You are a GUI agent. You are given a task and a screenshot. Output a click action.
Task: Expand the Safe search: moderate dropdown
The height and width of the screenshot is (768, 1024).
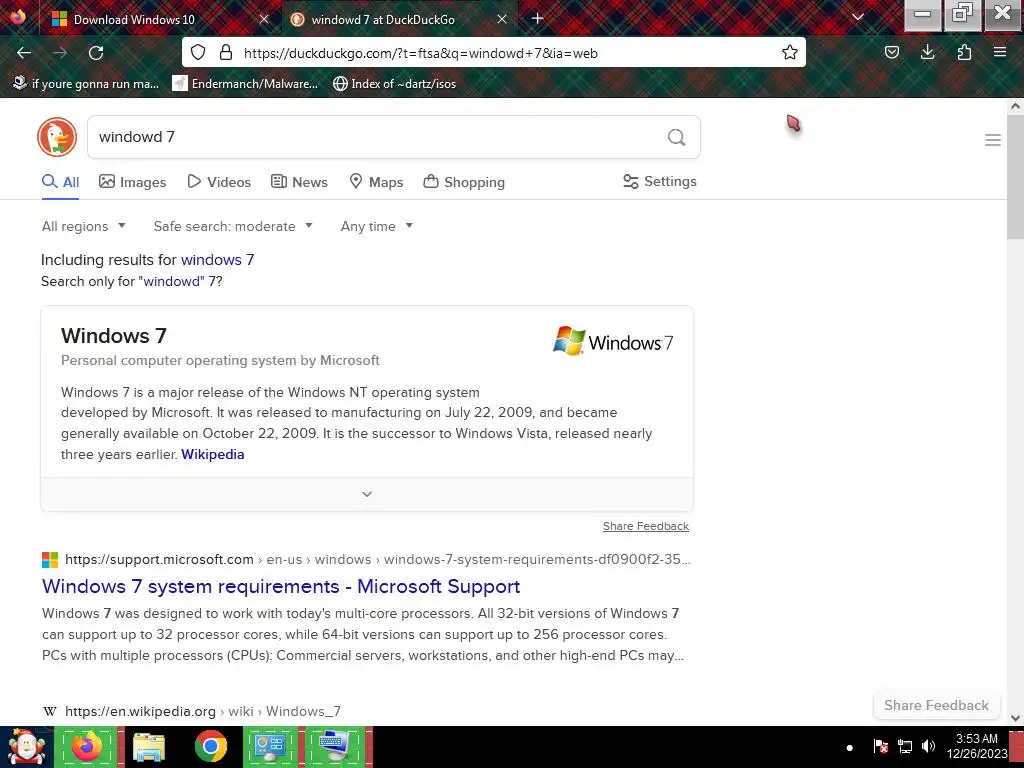[x=233, y=227]
